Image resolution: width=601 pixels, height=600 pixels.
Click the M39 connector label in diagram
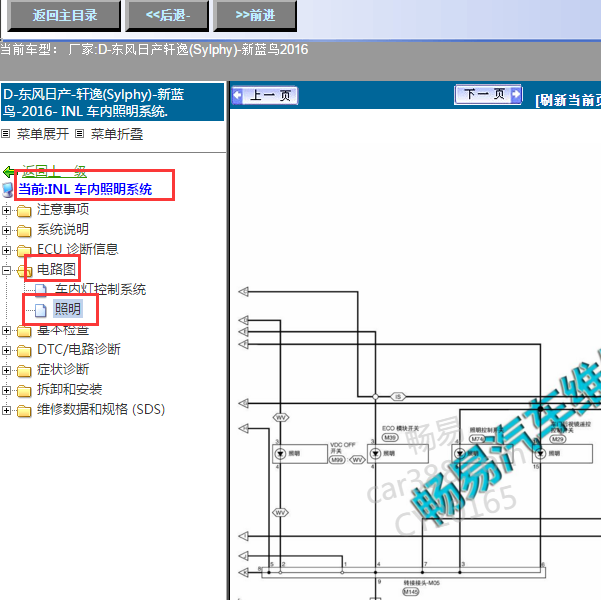[x=390, y=437]
